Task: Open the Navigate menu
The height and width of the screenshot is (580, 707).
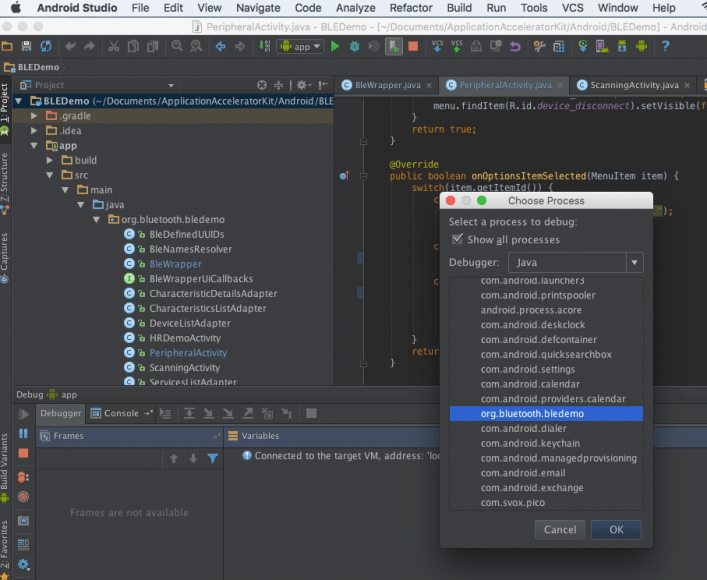Action: pos(258,8)
